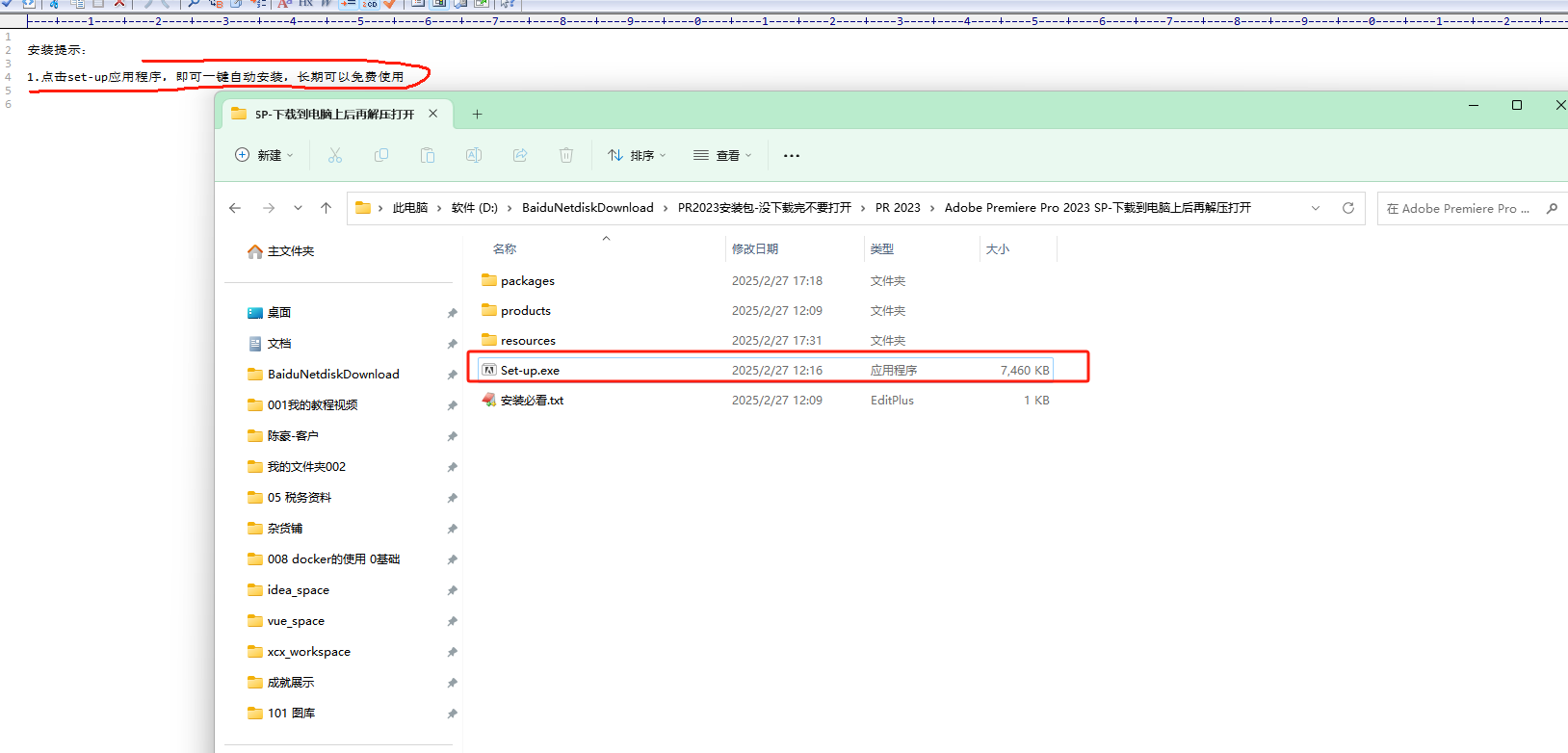Open 杂货铺 in the navigation pane

285,529
